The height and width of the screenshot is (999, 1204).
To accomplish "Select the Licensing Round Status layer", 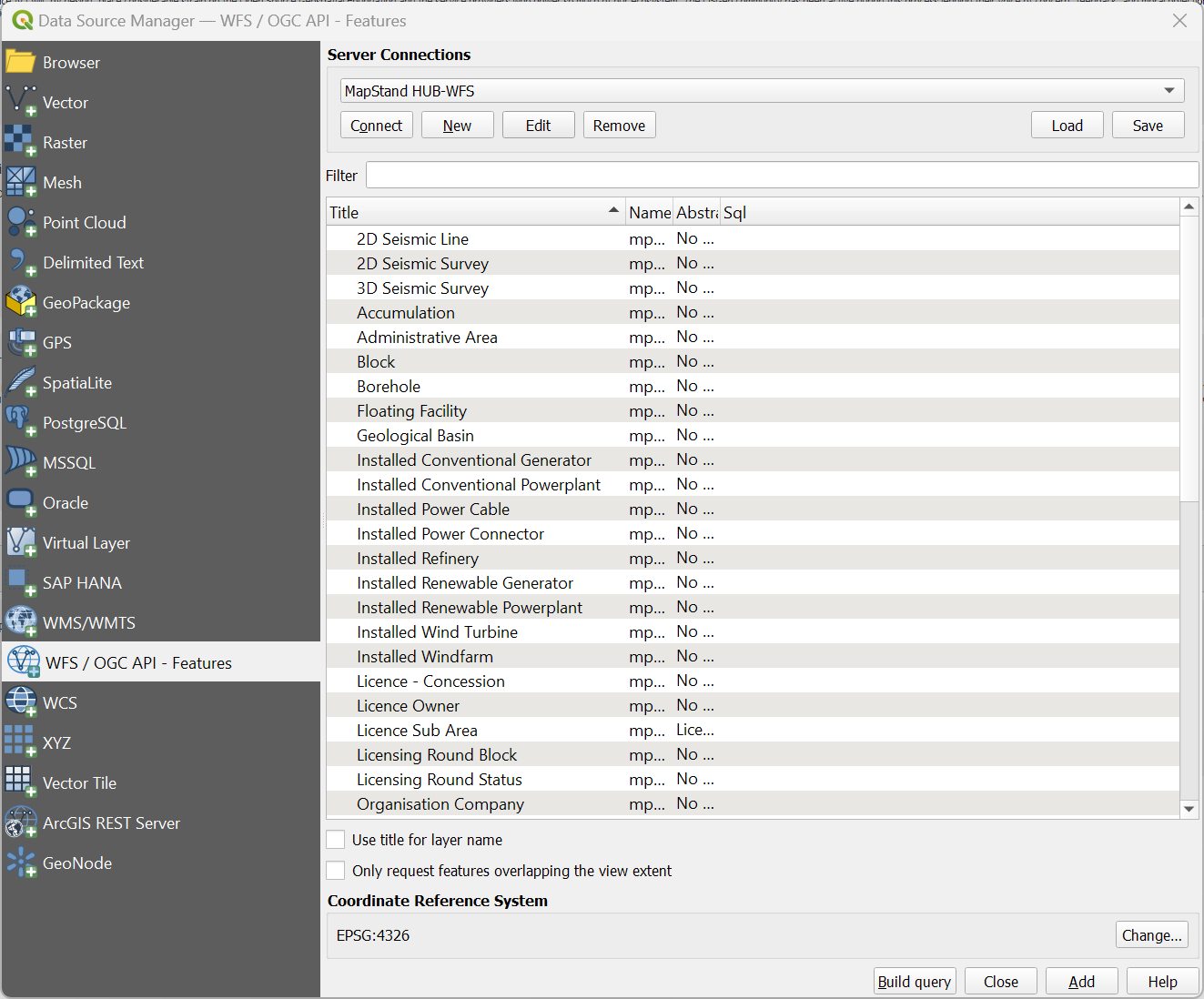I will point(753,779).
